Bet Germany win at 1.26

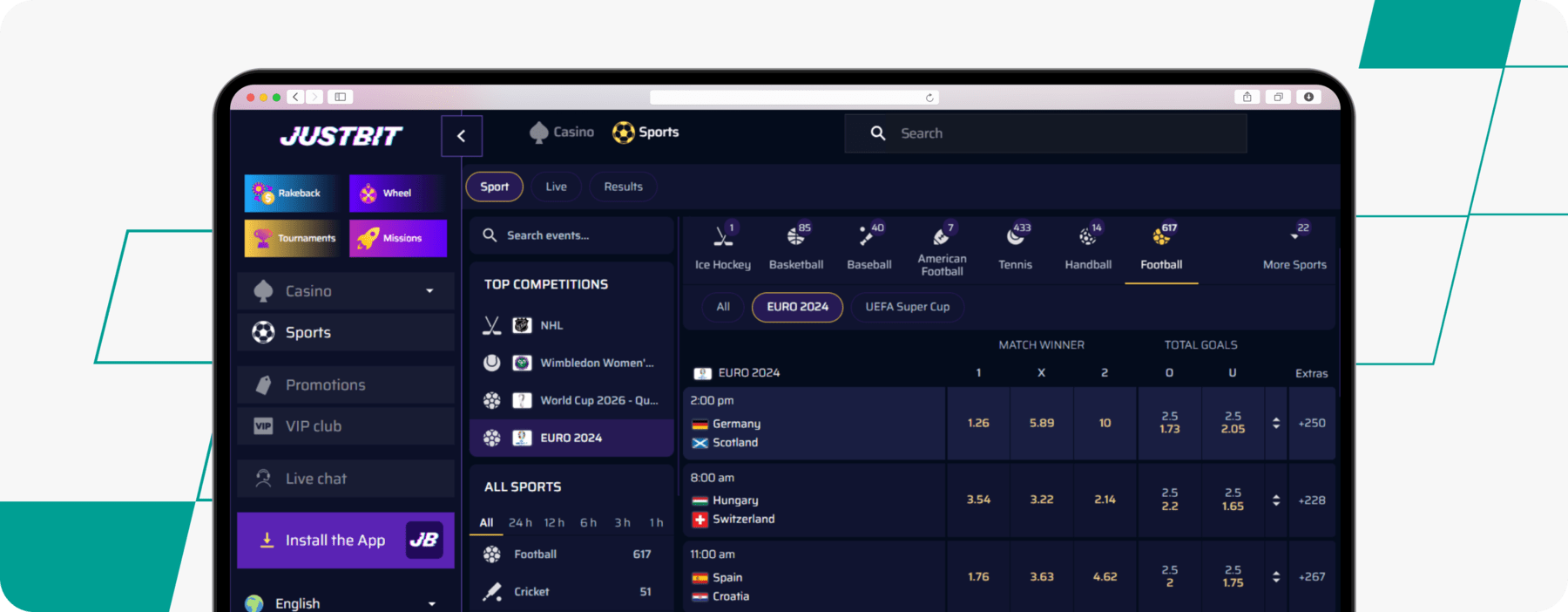[x=978, y=424]
